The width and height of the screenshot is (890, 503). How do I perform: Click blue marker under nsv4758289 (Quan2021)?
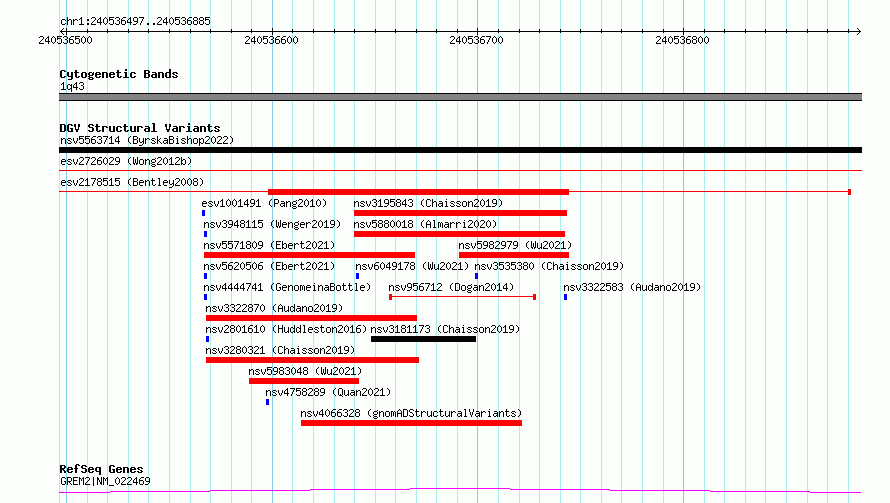[267, 403]
